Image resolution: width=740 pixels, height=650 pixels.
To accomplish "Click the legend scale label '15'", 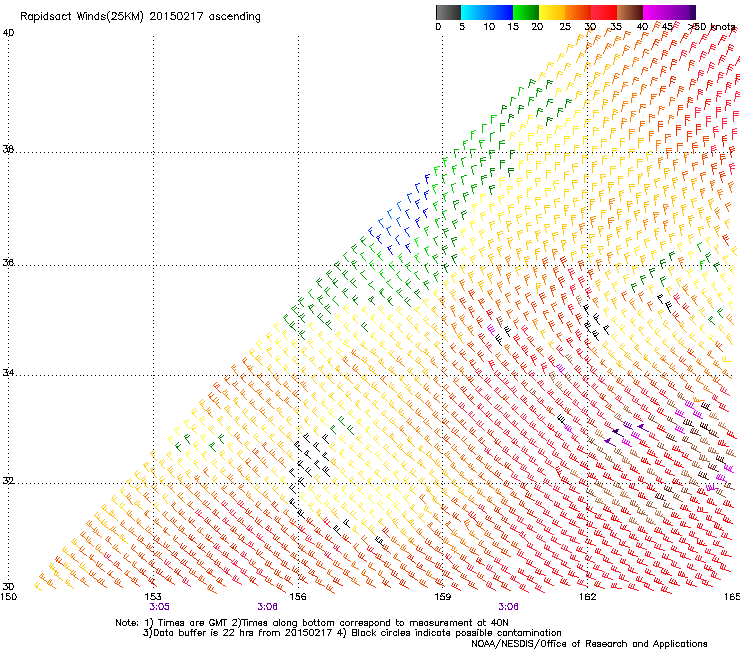I will click(x=513, y=27).
